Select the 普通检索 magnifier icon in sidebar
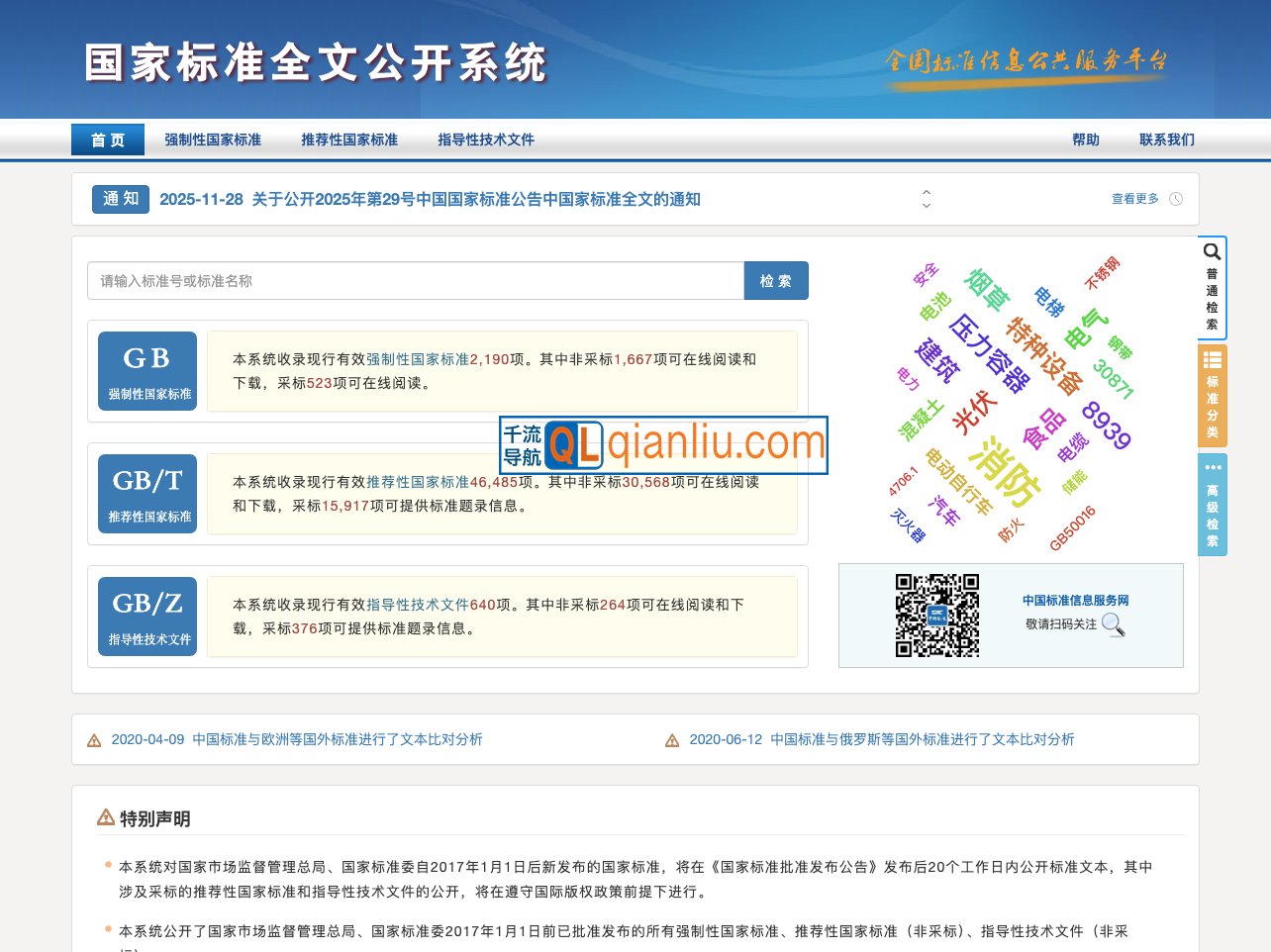 1212,253
